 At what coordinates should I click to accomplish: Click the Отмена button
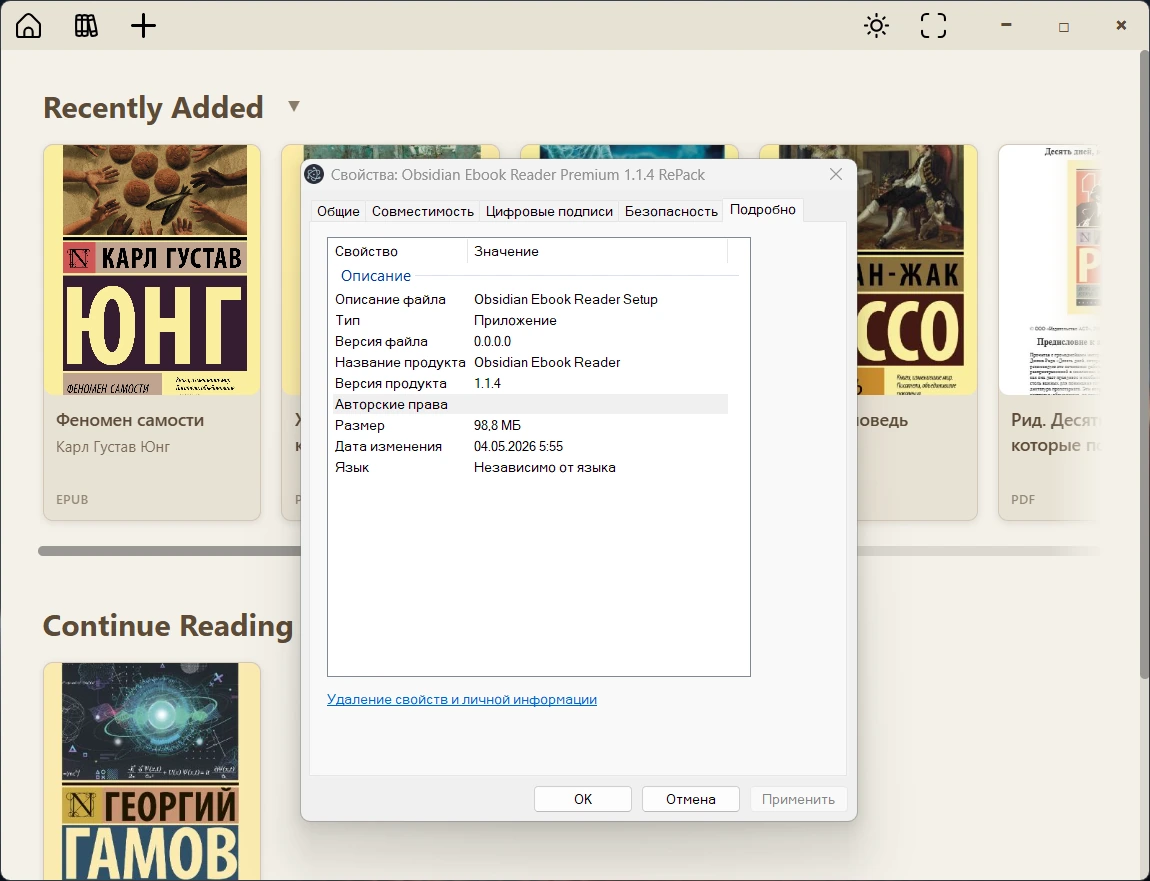(690, 799)
